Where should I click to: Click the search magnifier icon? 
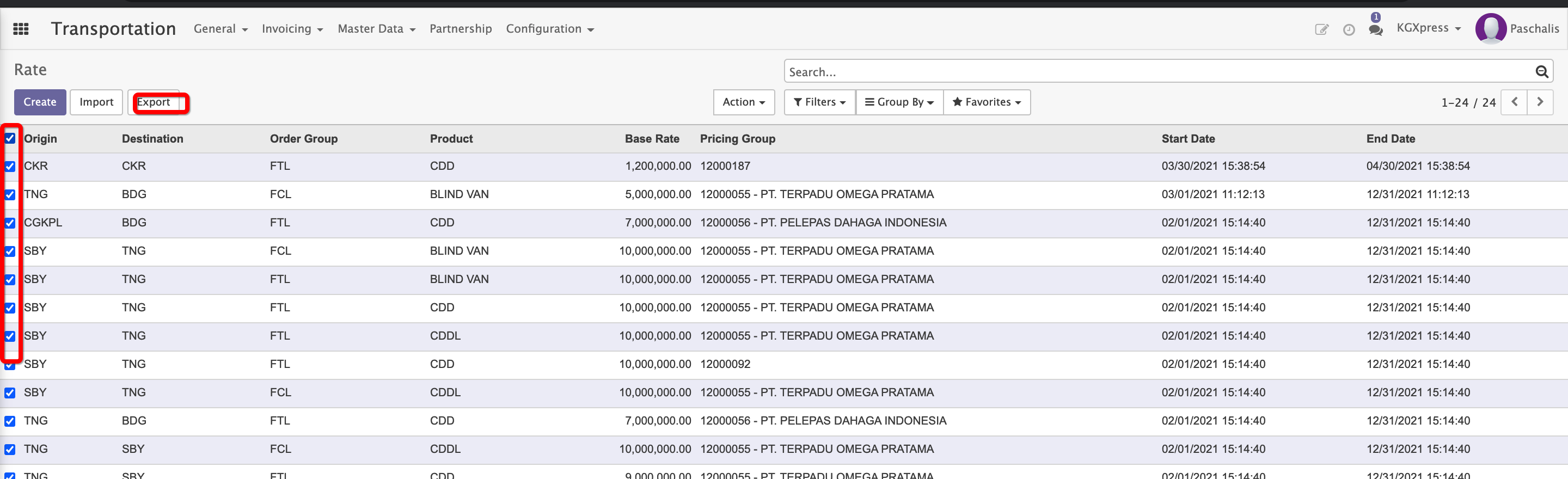[1541, 72]
